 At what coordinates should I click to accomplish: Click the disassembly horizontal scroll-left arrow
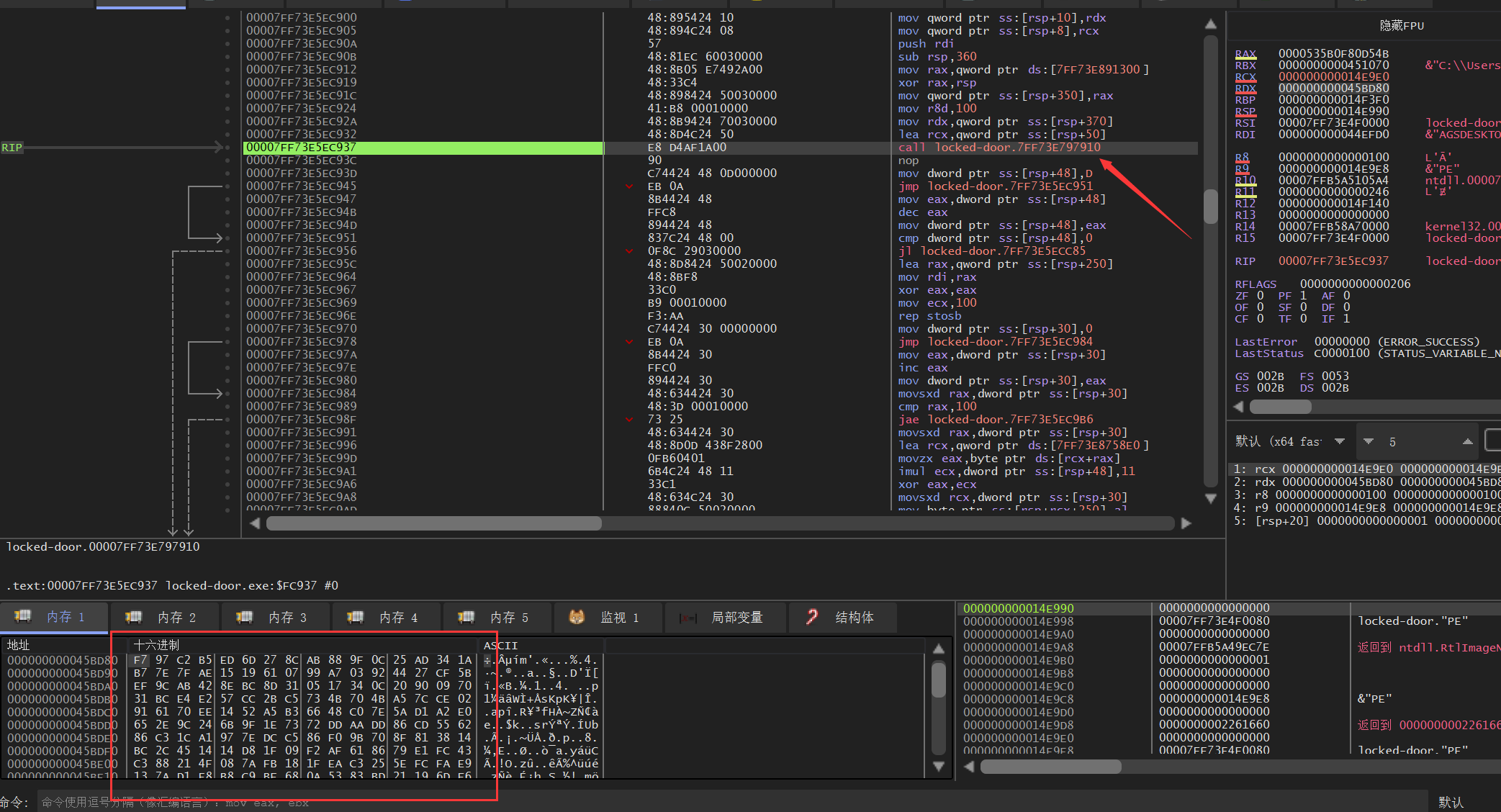(254, 523)
